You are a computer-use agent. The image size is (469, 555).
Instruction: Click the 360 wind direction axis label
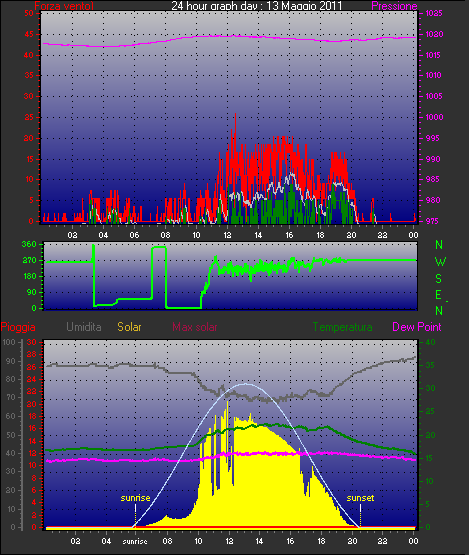pos(29,244)
